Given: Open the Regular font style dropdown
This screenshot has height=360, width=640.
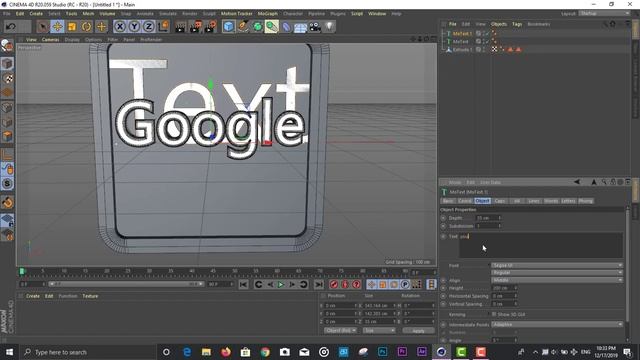Looking at the screenshot, I should pyautogui.click(x=557, y=272).
